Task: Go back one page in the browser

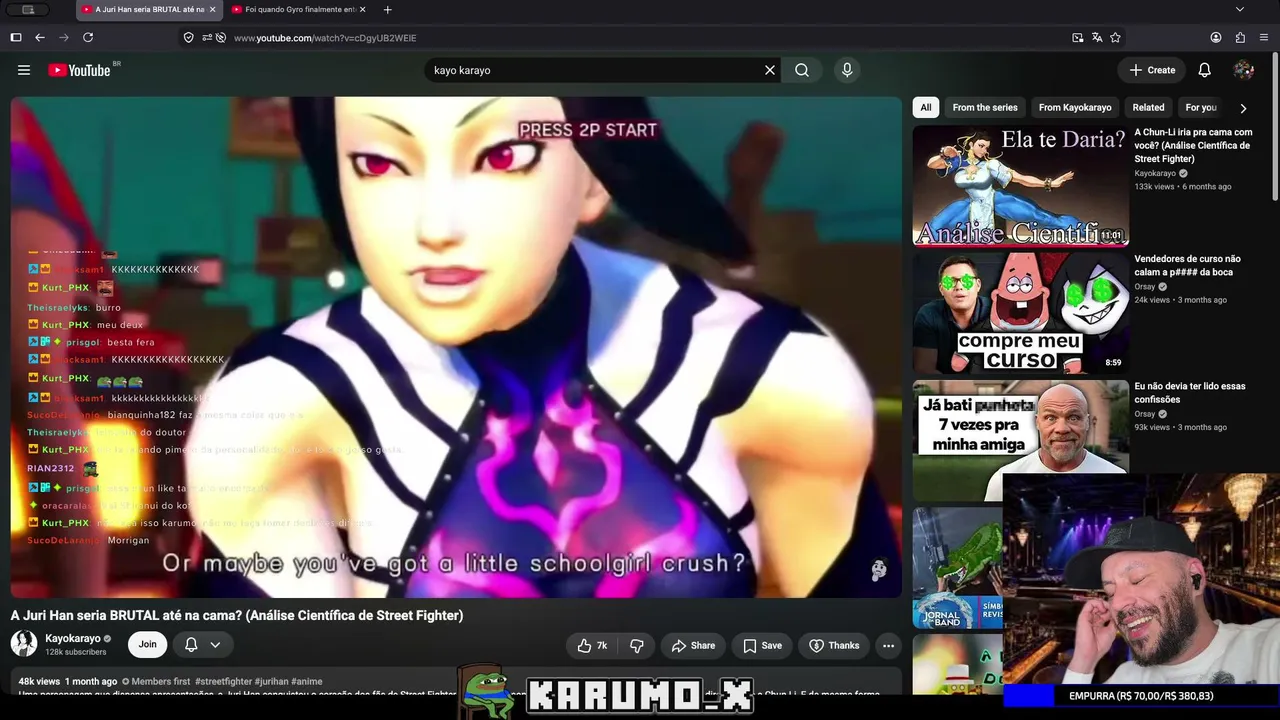Action: point(40,38)
